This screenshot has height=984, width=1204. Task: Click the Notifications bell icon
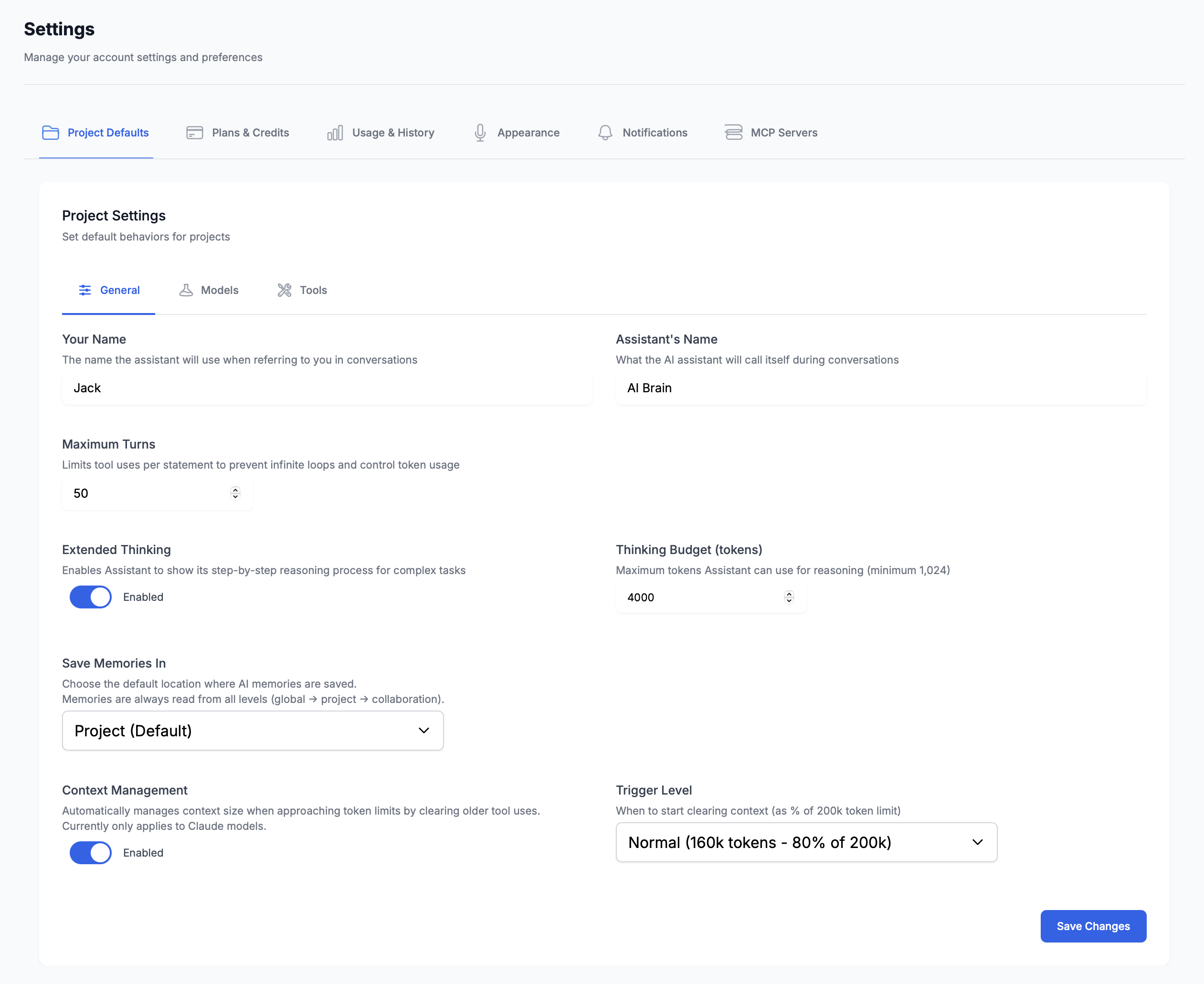[604, 132]
